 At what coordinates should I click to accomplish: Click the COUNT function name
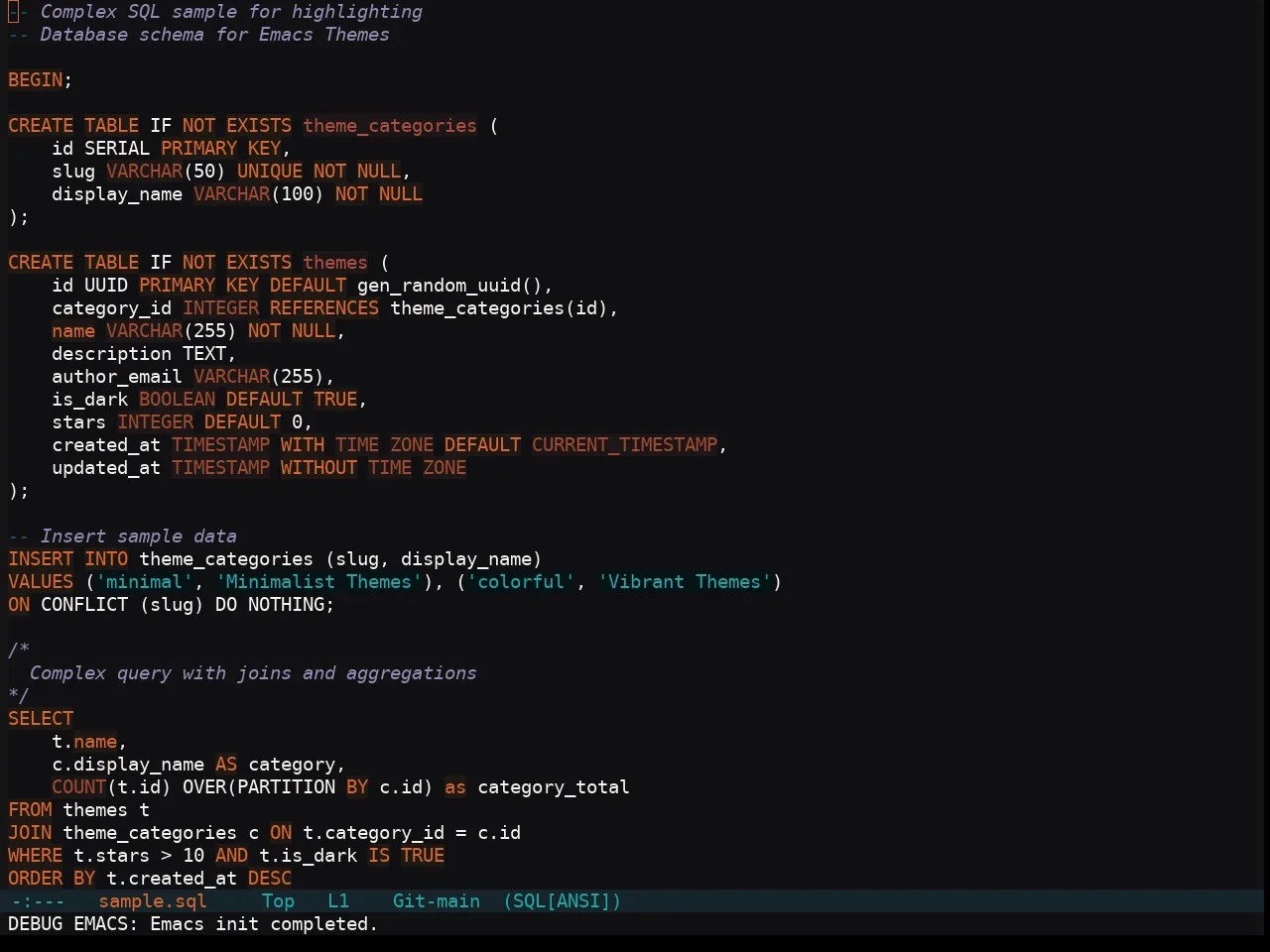pos(79,787)
